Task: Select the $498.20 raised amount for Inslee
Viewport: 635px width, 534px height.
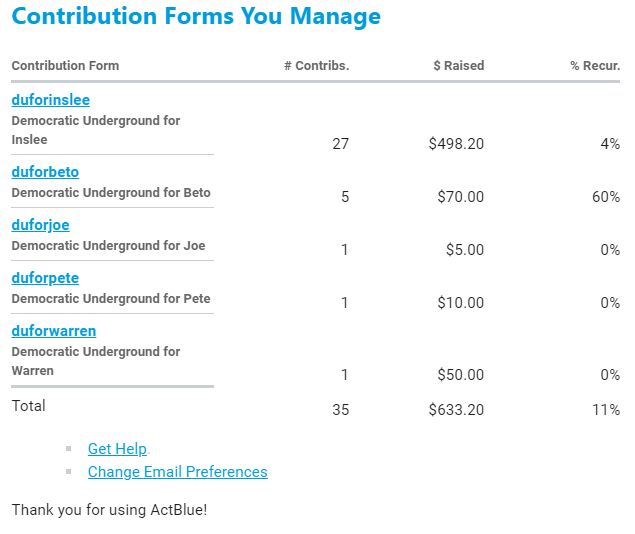Action: pos(456,144)
